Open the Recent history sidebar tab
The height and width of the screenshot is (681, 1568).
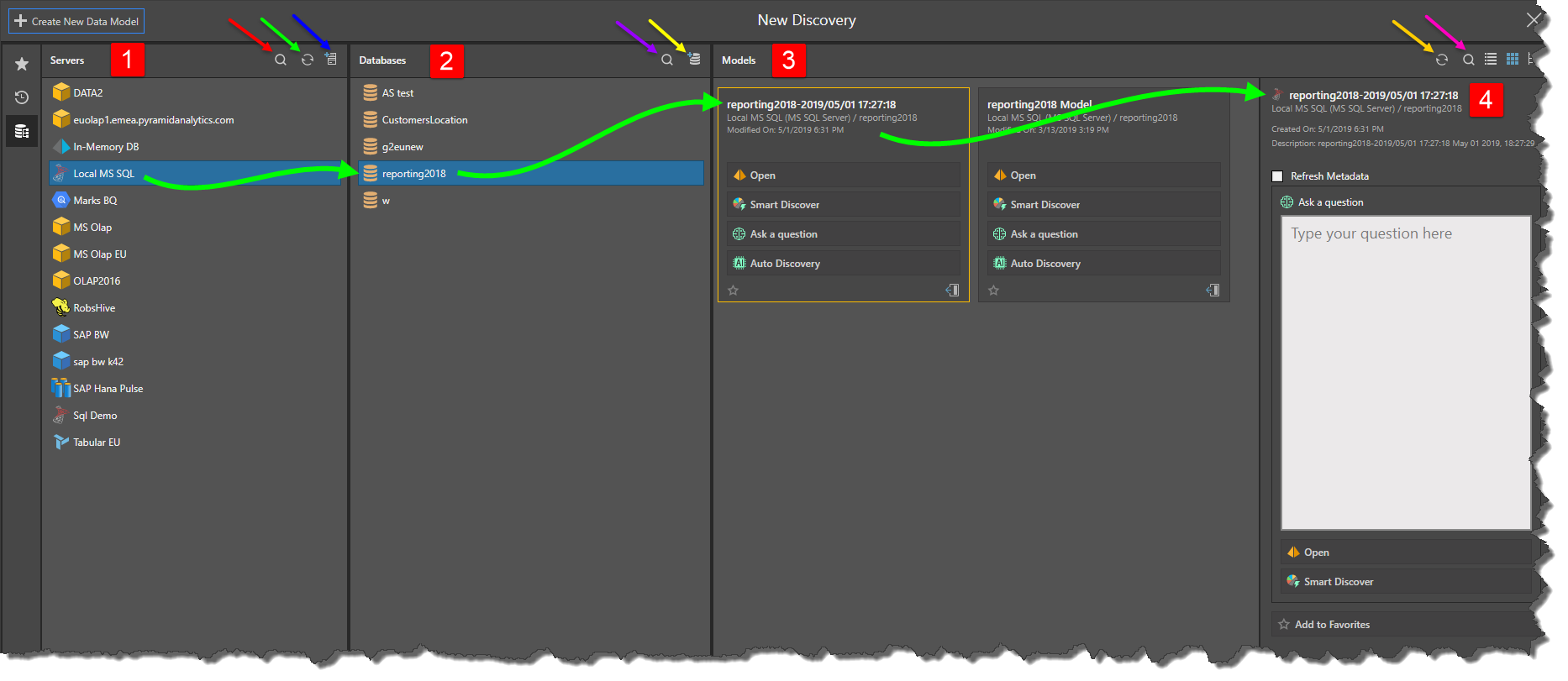tap(22, 98)
